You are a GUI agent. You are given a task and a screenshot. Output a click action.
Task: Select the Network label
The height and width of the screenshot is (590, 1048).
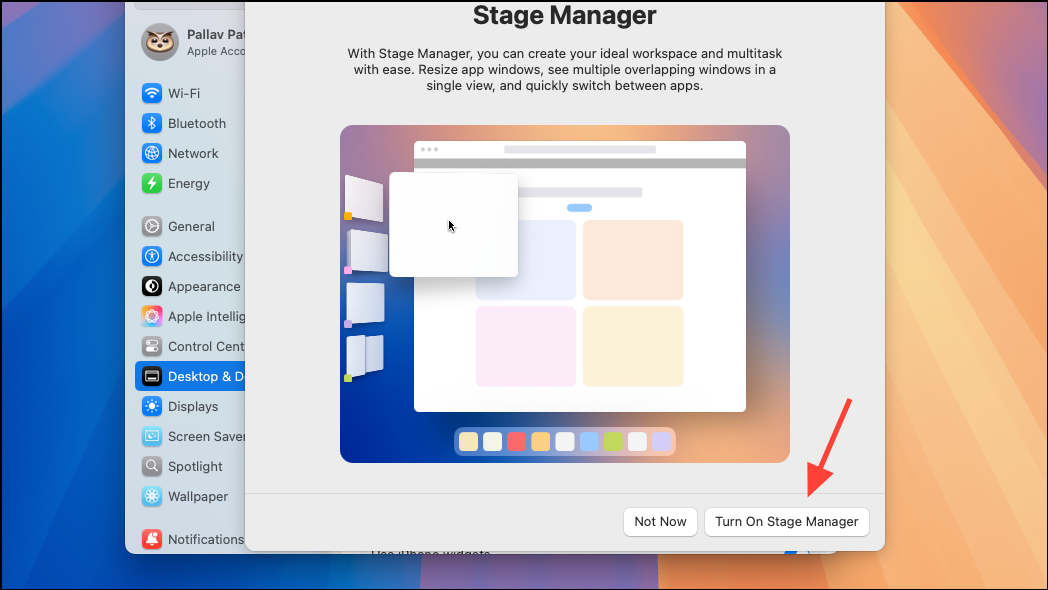(193, 154)
